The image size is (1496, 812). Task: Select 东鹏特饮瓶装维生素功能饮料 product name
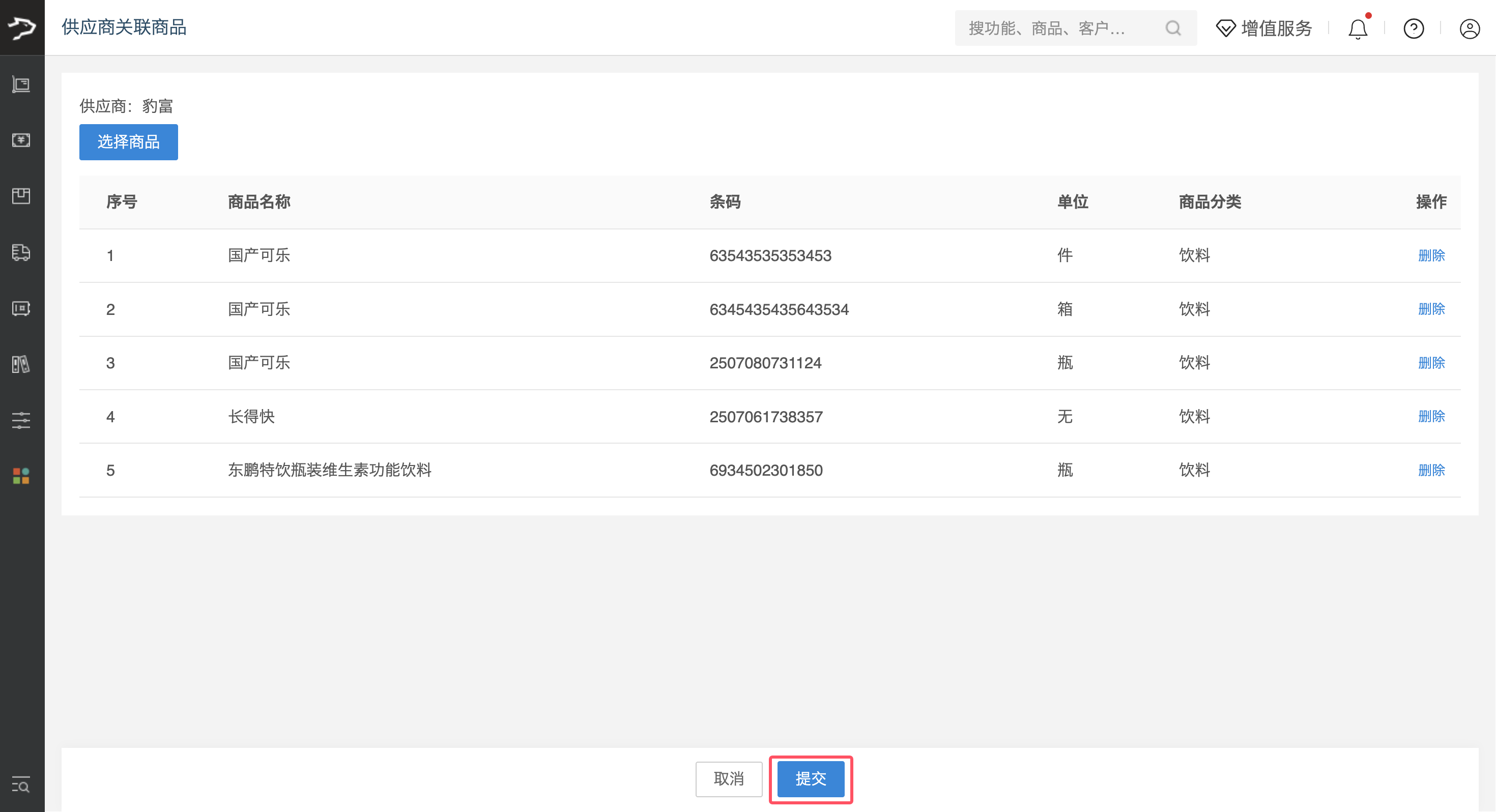coord(329,471)
